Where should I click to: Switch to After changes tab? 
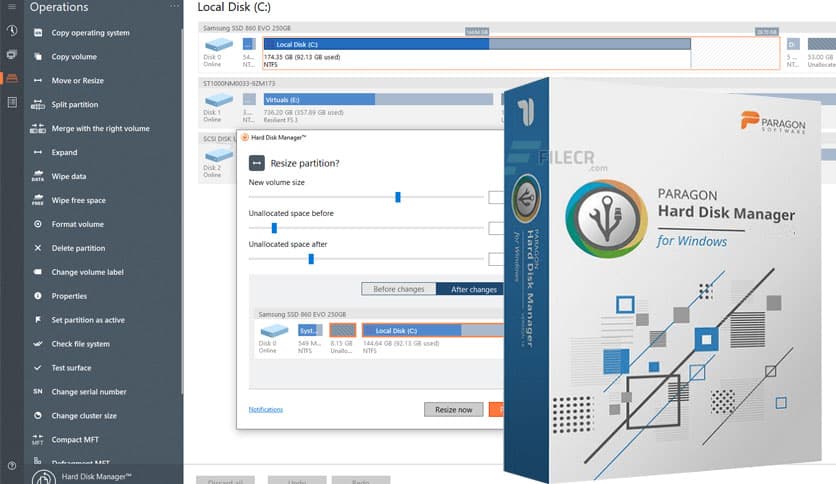[471, 289]
